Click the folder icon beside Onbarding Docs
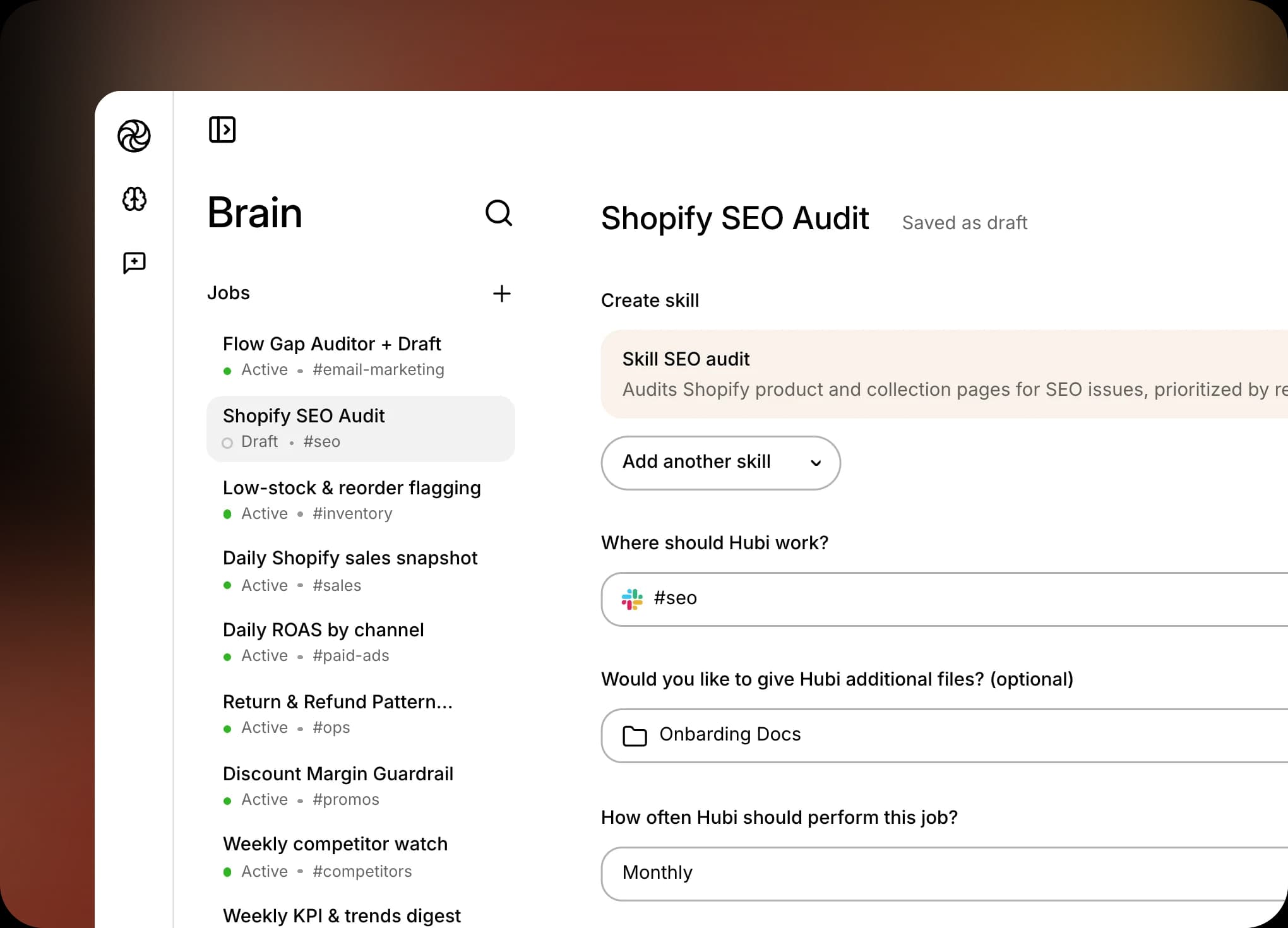Viewport: 1288px width, 928px height. pos(635,735)
